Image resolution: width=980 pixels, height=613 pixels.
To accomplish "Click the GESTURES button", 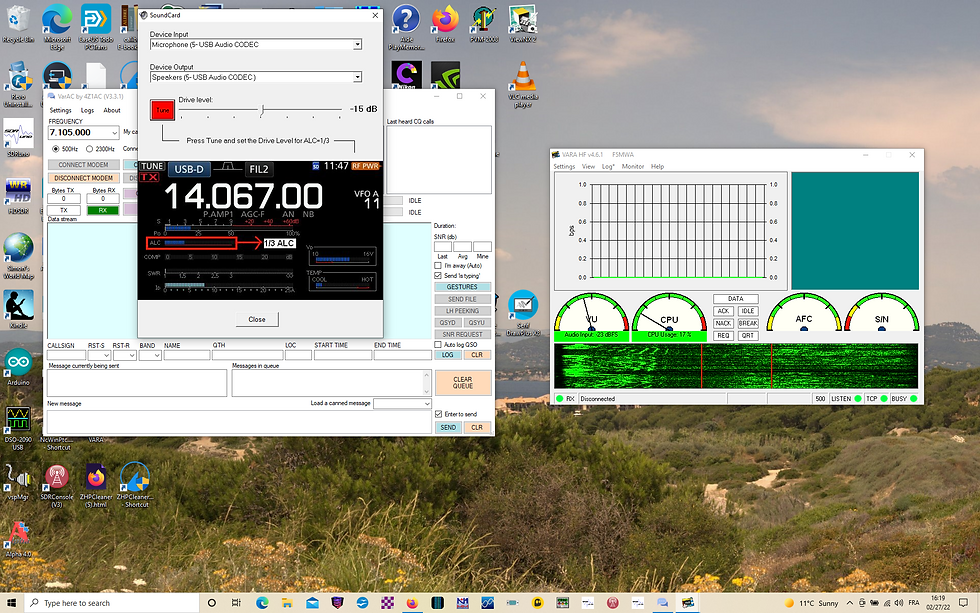I will (462, 287).
